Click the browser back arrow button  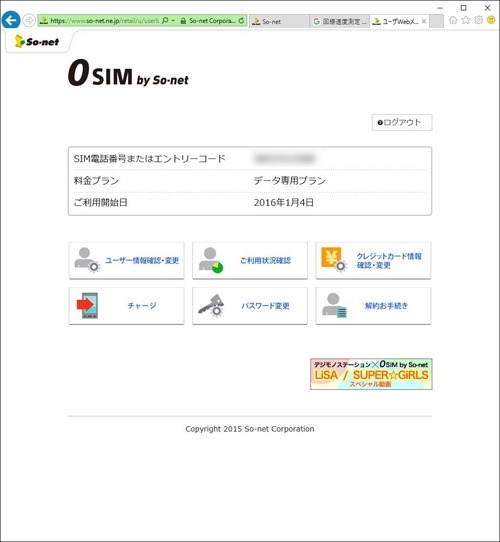click(x=11, y=20)
